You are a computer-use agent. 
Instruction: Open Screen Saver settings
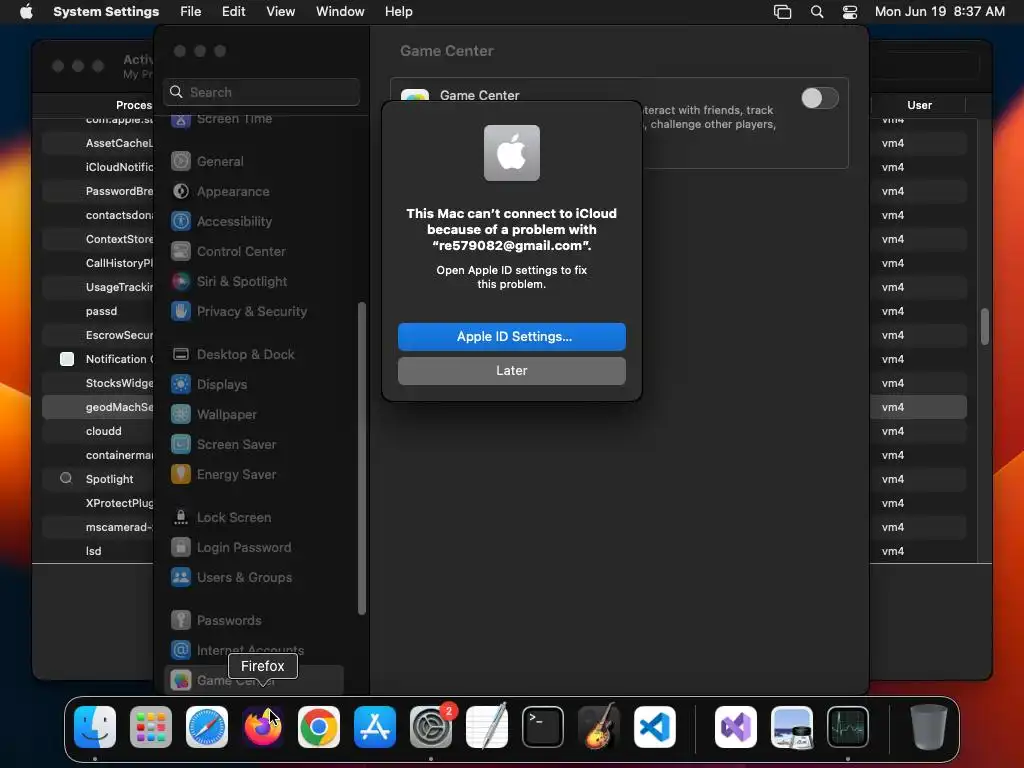point(223,445)
